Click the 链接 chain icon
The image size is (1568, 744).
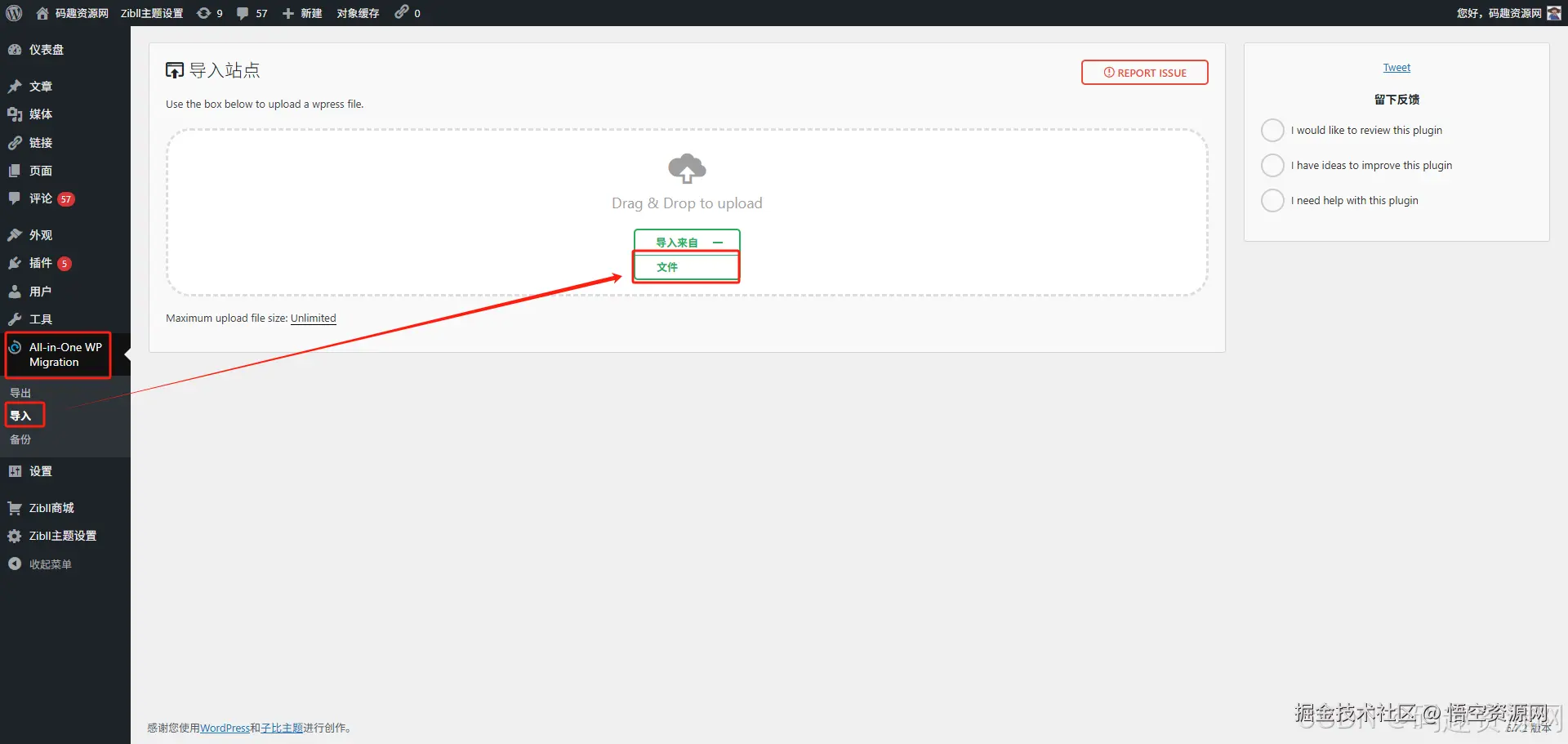click(x=15, y=143)
